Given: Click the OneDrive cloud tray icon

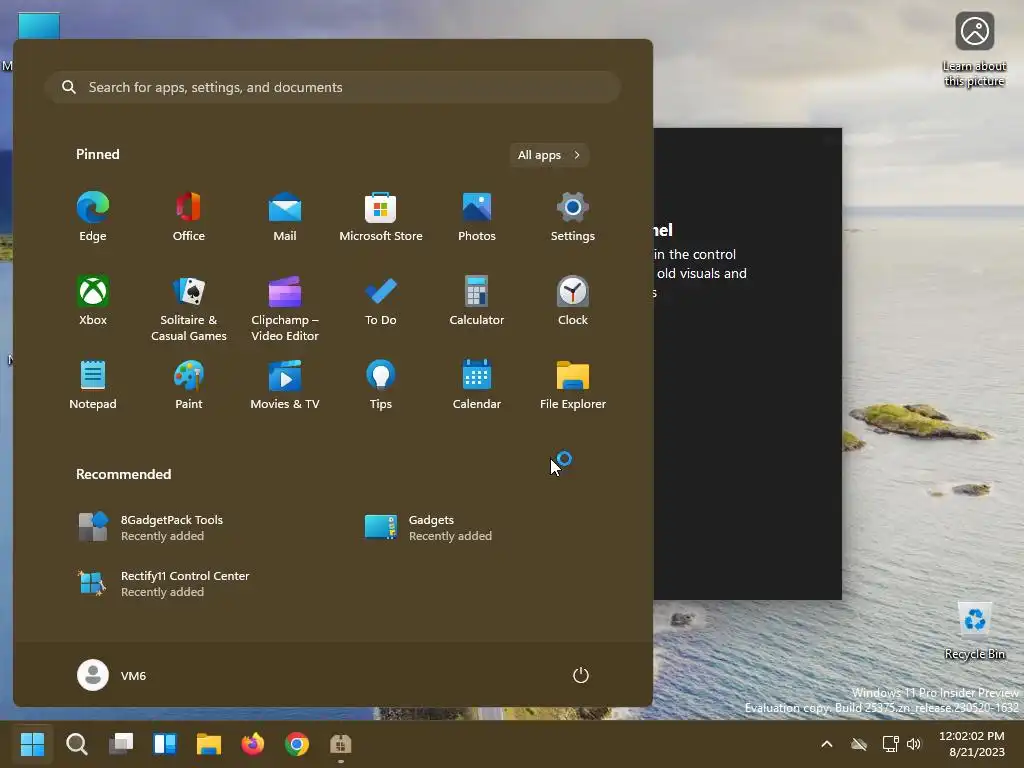Looking at the screenshot, I should (x=859, y=744).
